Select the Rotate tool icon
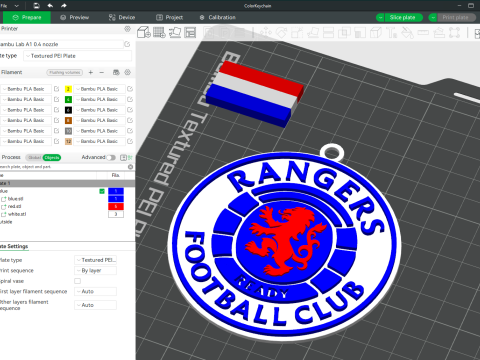Screen dimensions: 480x360 281,33
